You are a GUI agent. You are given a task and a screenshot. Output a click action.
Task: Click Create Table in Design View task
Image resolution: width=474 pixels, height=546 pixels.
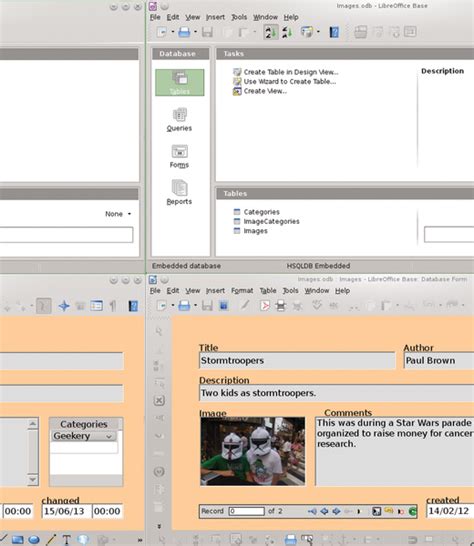tap(291, 72)
